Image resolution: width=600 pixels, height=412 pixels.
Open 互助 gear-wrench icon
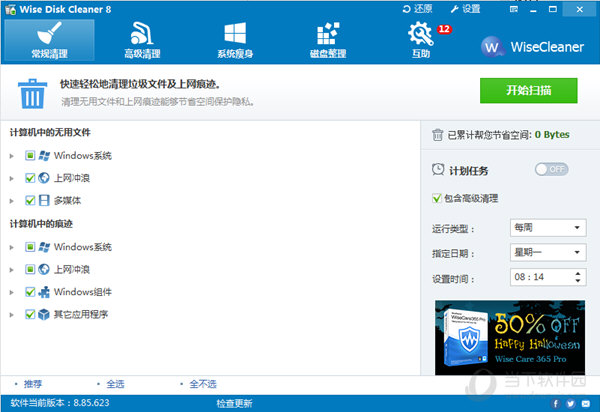pyautogui.click(x=419, y=39)
